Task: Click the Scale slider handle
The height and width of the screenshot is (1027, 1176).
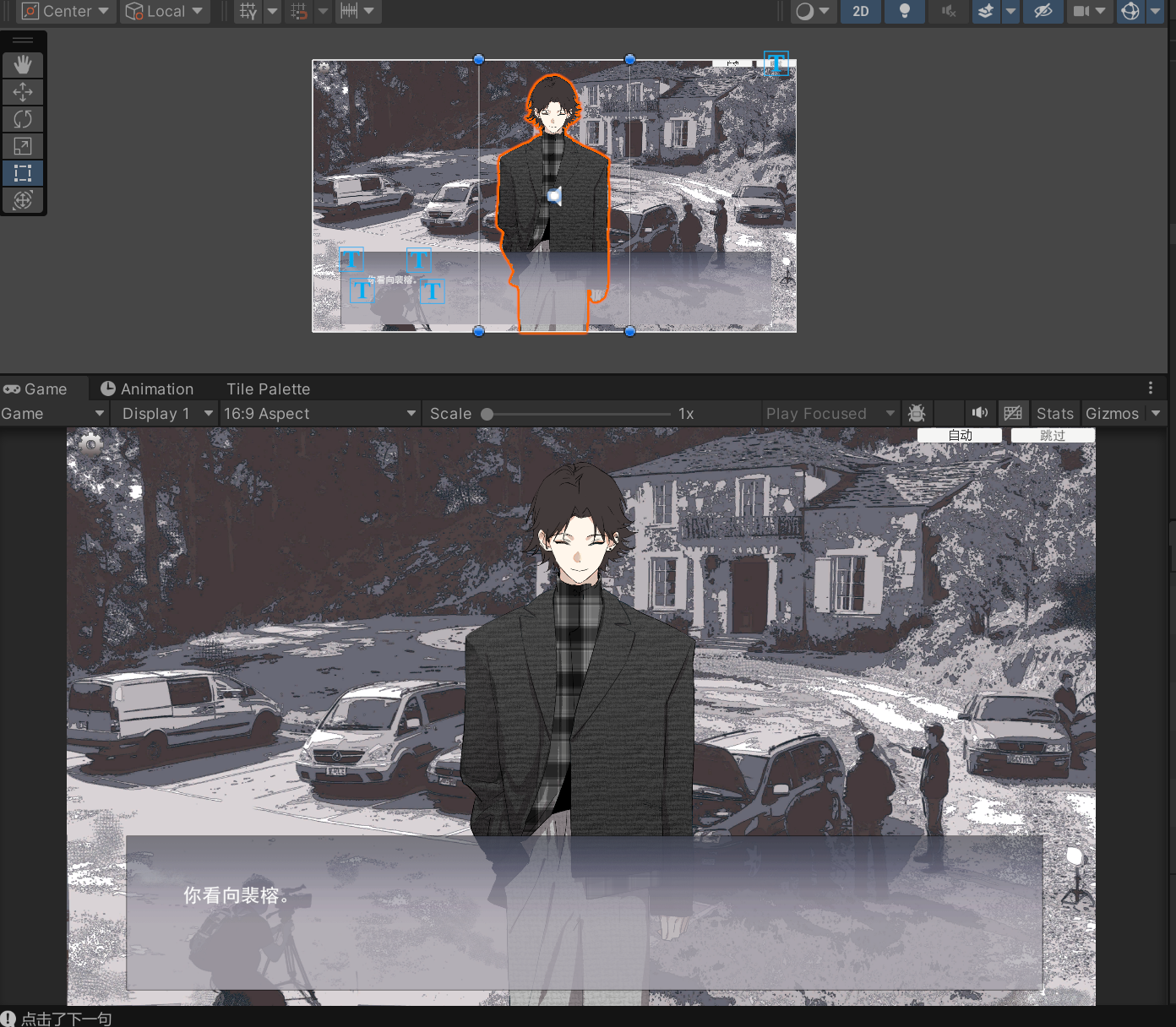Action: (x=487, y=414)
